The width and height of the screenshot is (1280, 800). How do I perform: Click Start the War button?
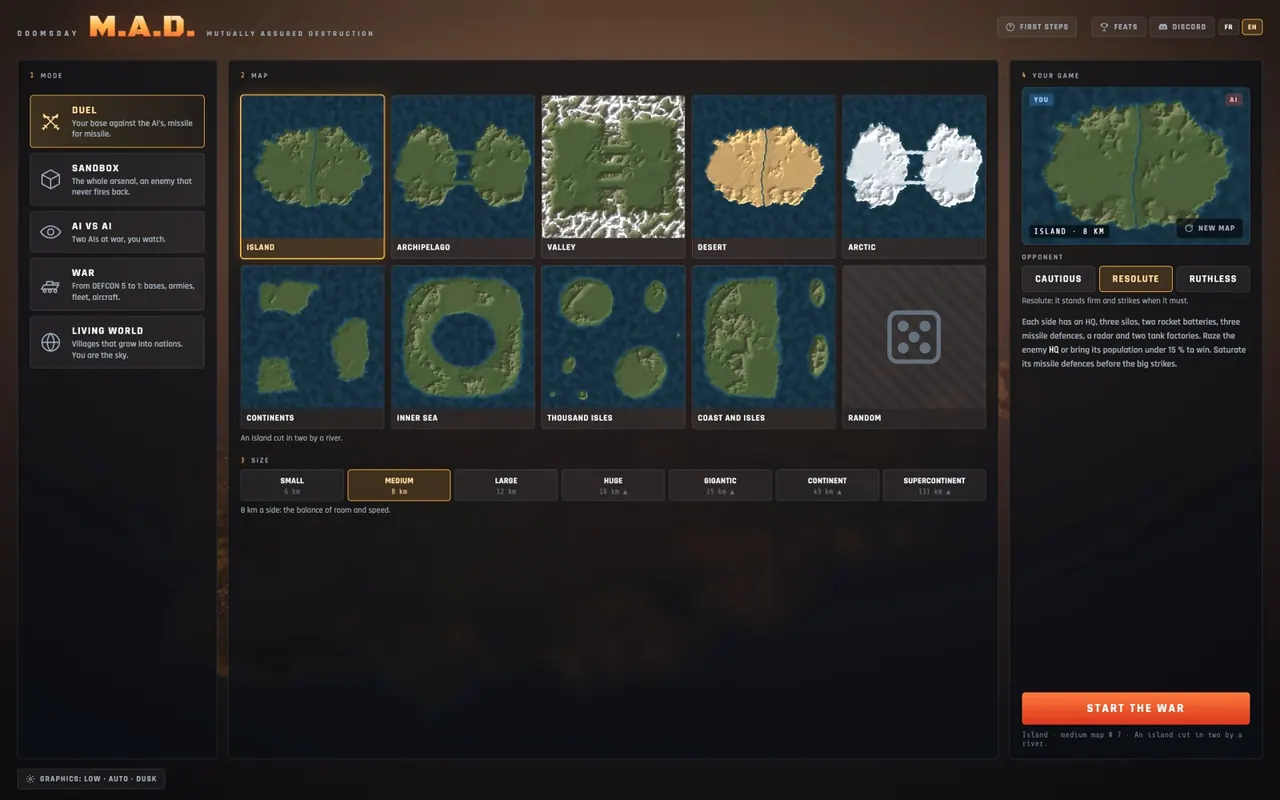point(1136,708)
